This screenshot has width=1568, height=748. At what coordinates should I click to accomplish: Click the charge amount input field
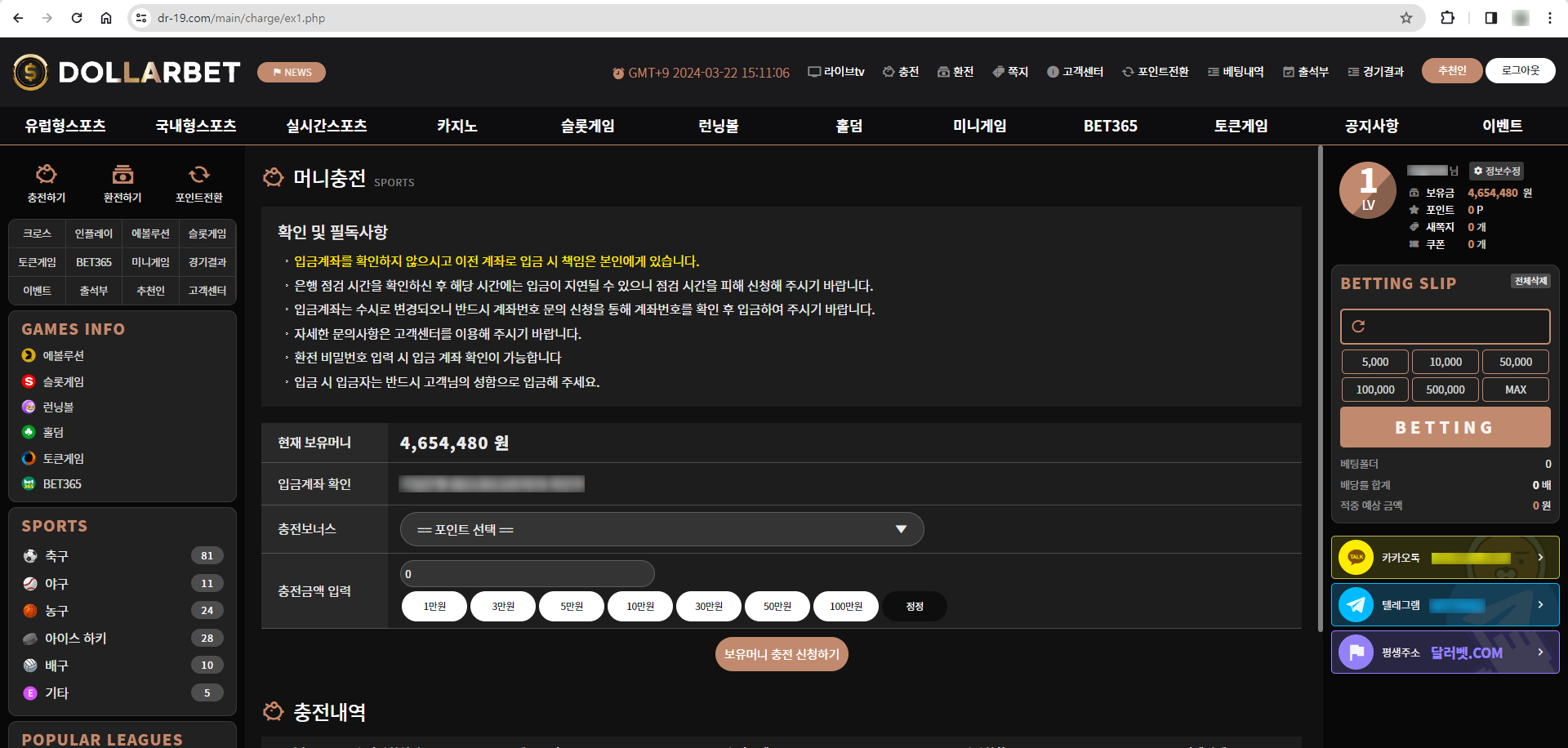coord(528,573)
